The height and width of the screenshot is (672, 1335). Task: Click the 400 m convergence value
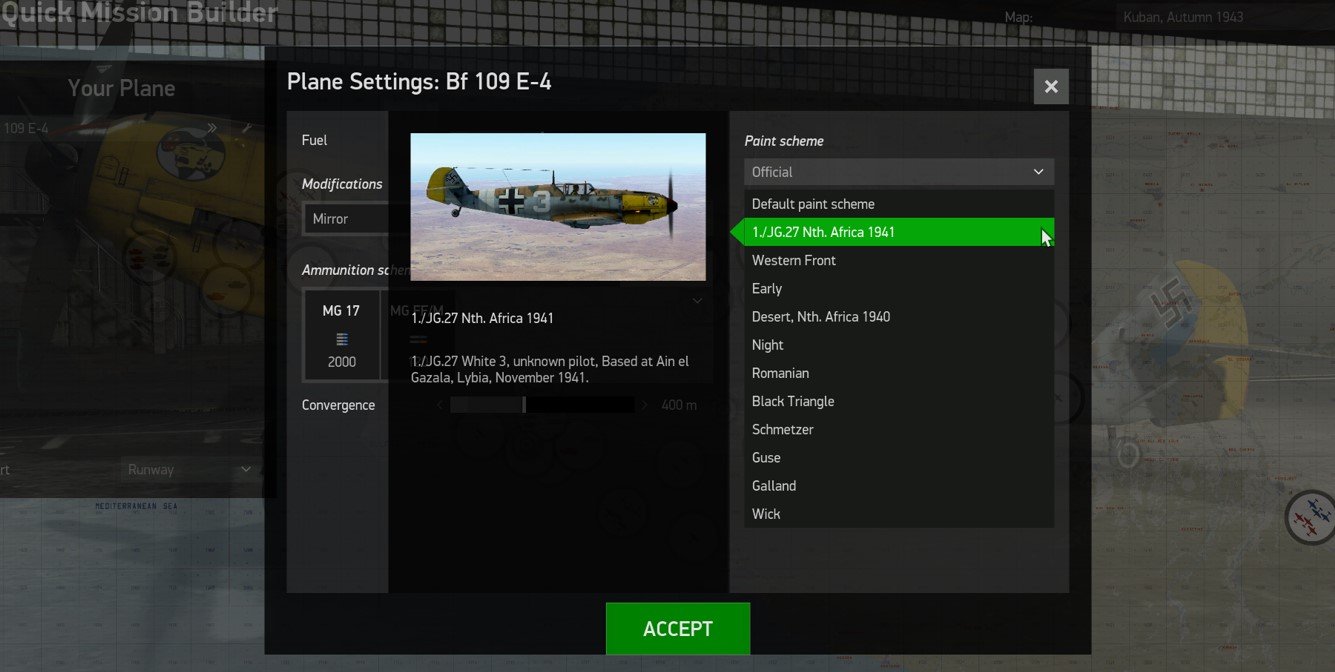click(x=680, y=405)
